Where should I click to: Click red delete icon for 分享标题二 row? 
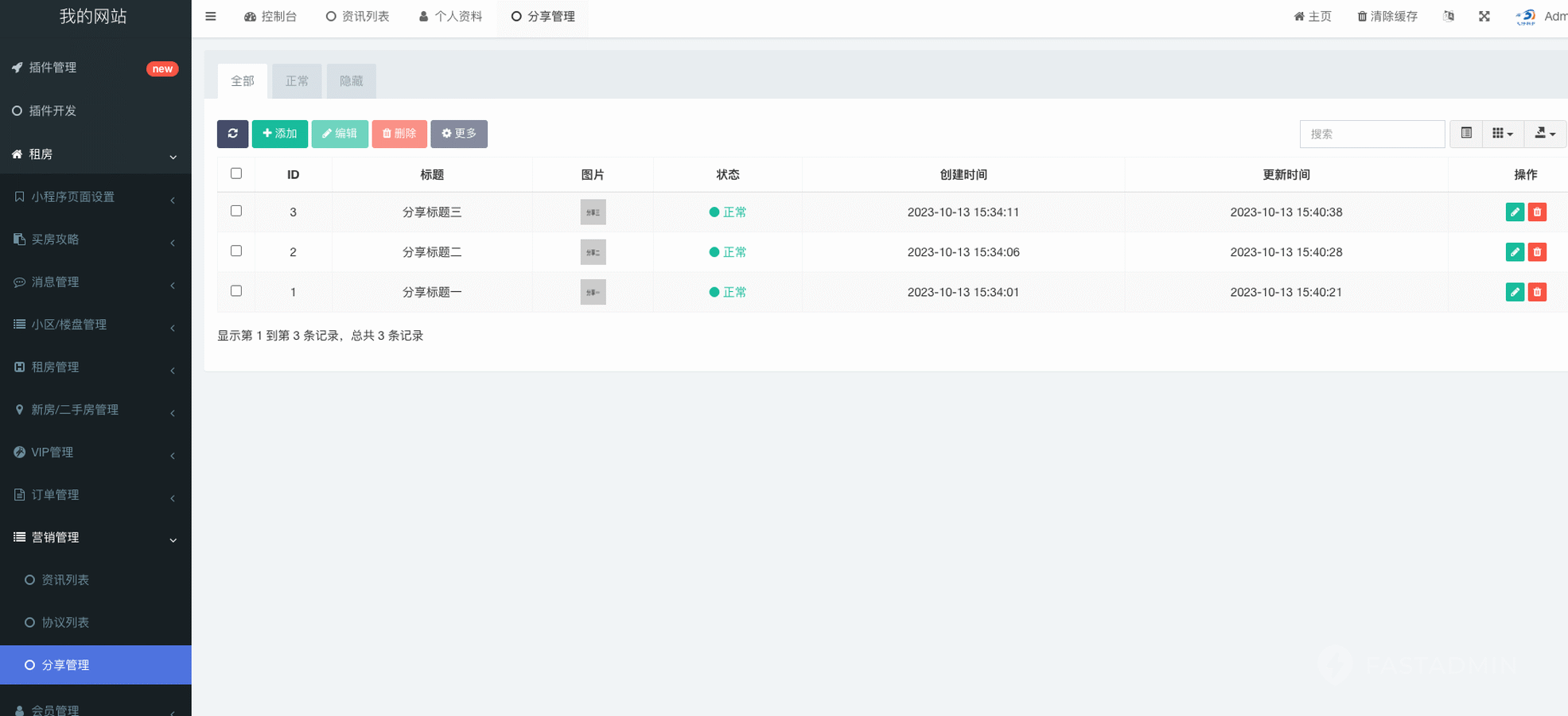pos(1537,252)
